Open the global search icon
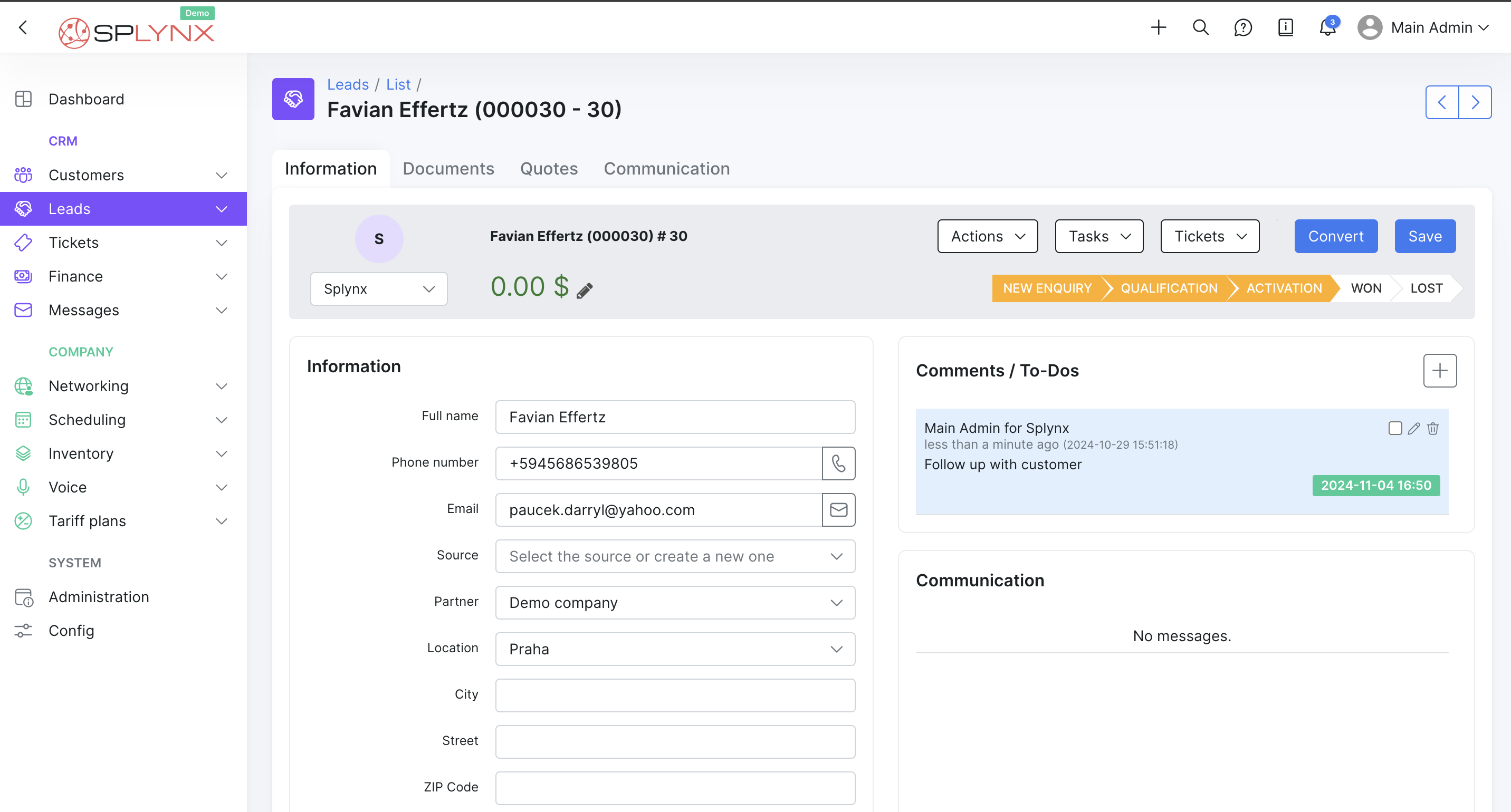1511x812 pixels. pos(1200,27)
